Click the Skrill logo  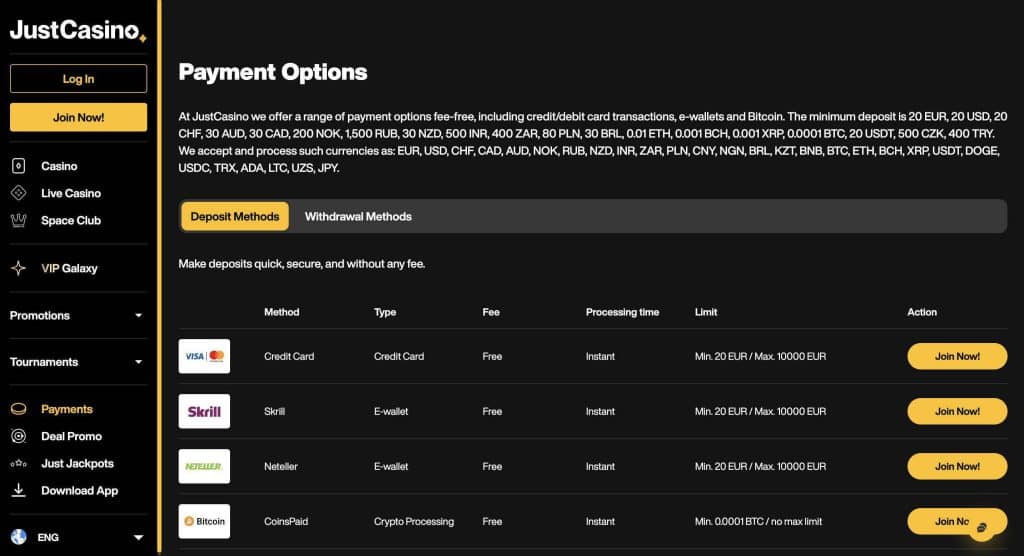pyautogui.click(x=204, y=411)
